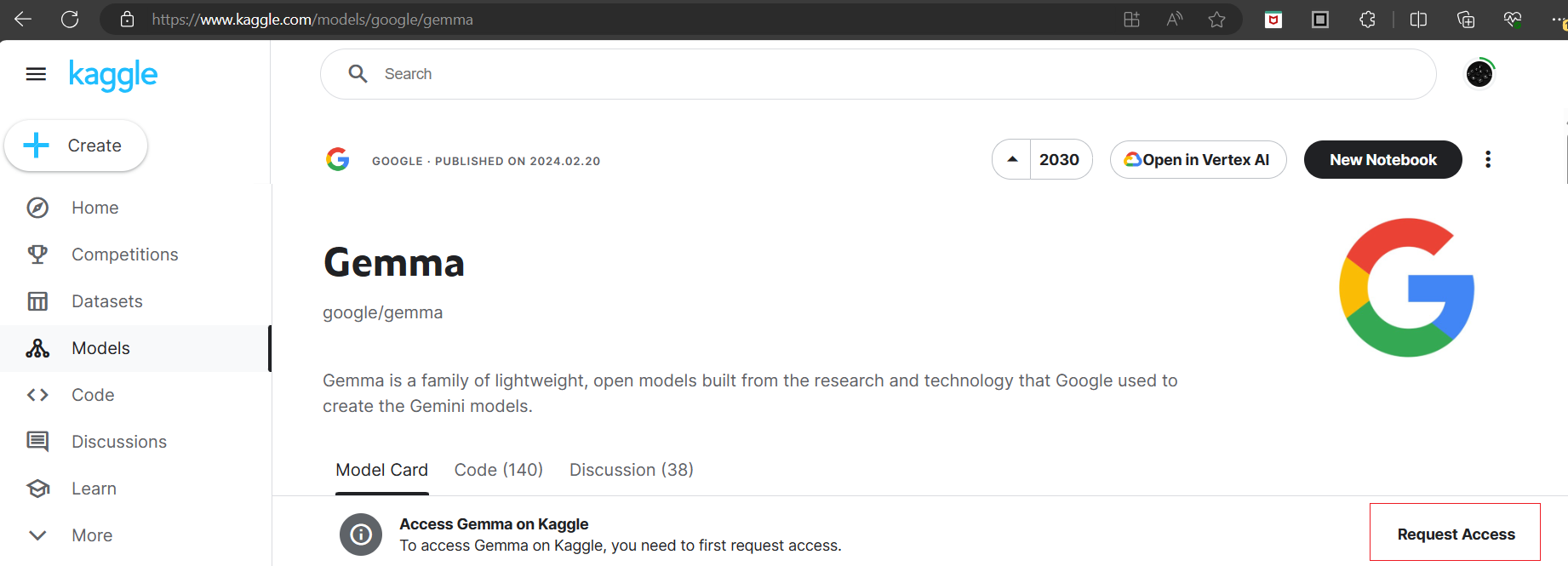Switch to the Code (140) tab
The image size is (1568, 566).
click(x=498, y=470)
